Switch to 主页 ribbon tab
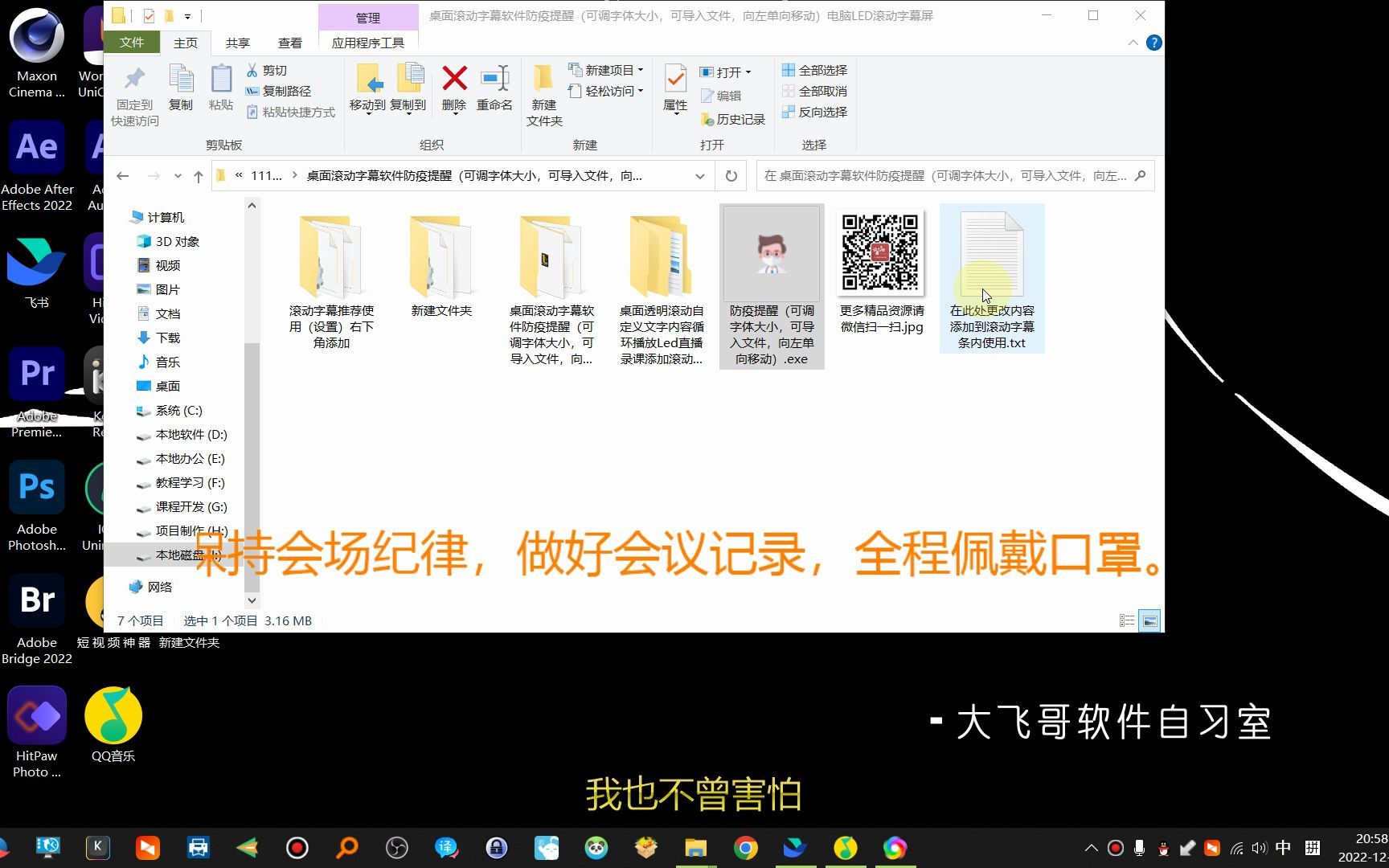1389x868 pixels. click(186, 43)
